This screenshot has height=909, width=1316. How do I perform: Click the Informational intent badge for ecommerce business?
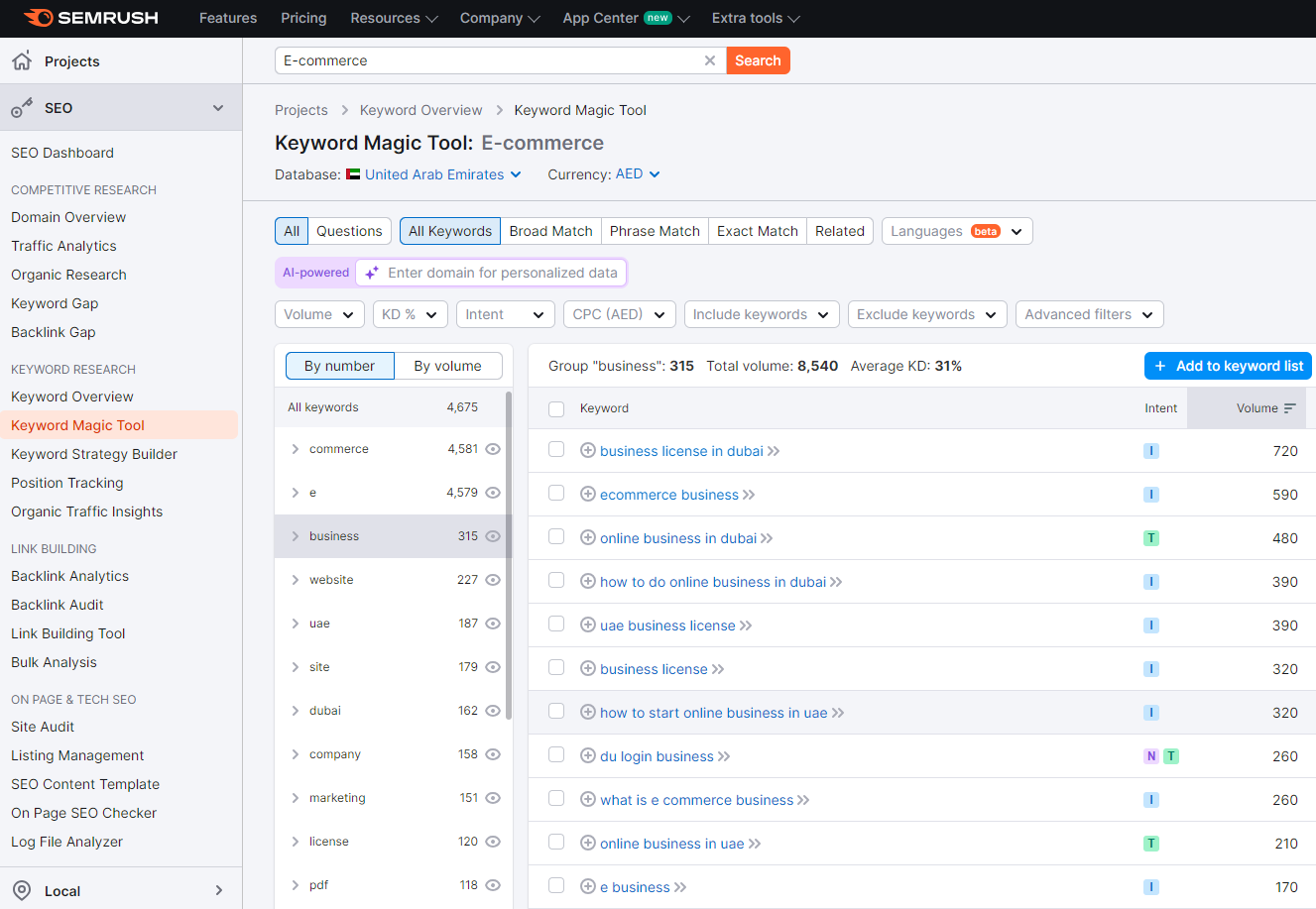pos(1151,495)
